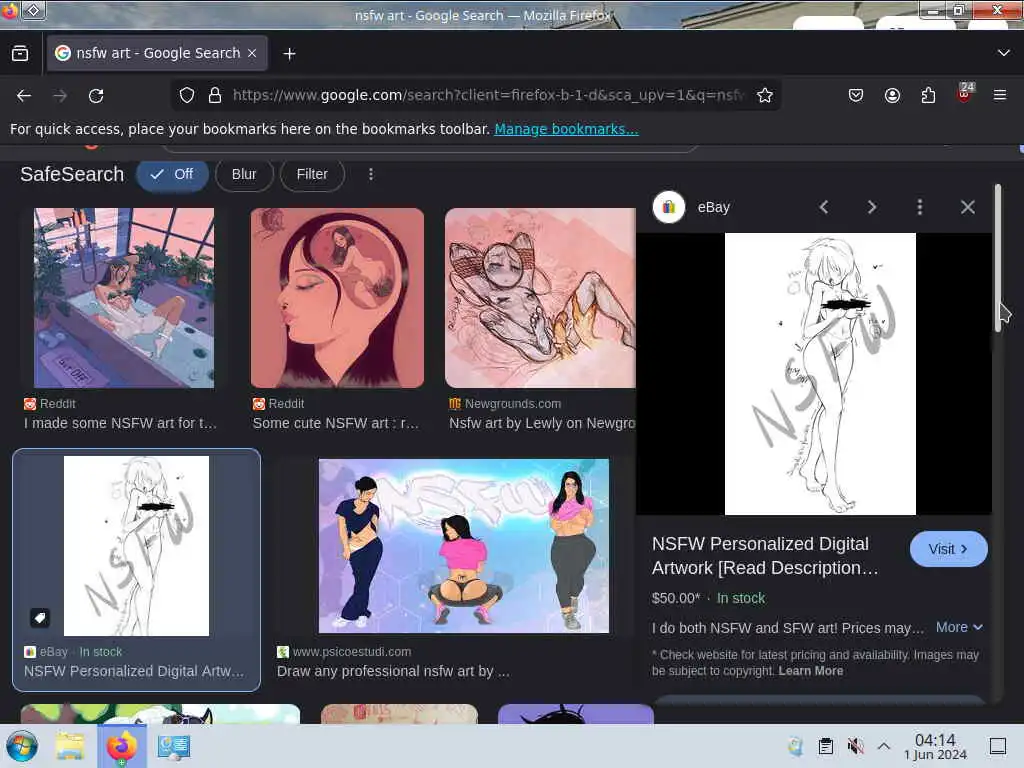Click the Newgrounds.com source label
This screenshot has height=768, width=1024.
(x=513, y=404)
